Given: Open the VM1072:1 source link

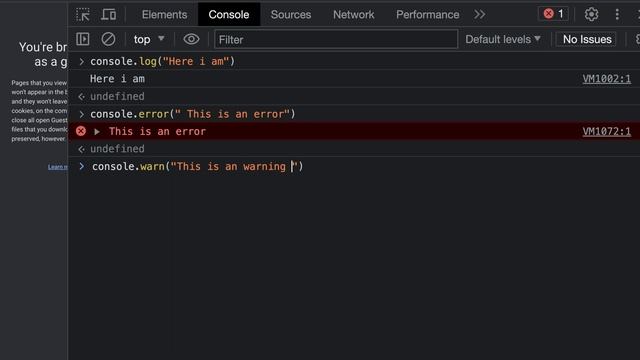Looking at the screenshot, I should click(x=606, y=131).
